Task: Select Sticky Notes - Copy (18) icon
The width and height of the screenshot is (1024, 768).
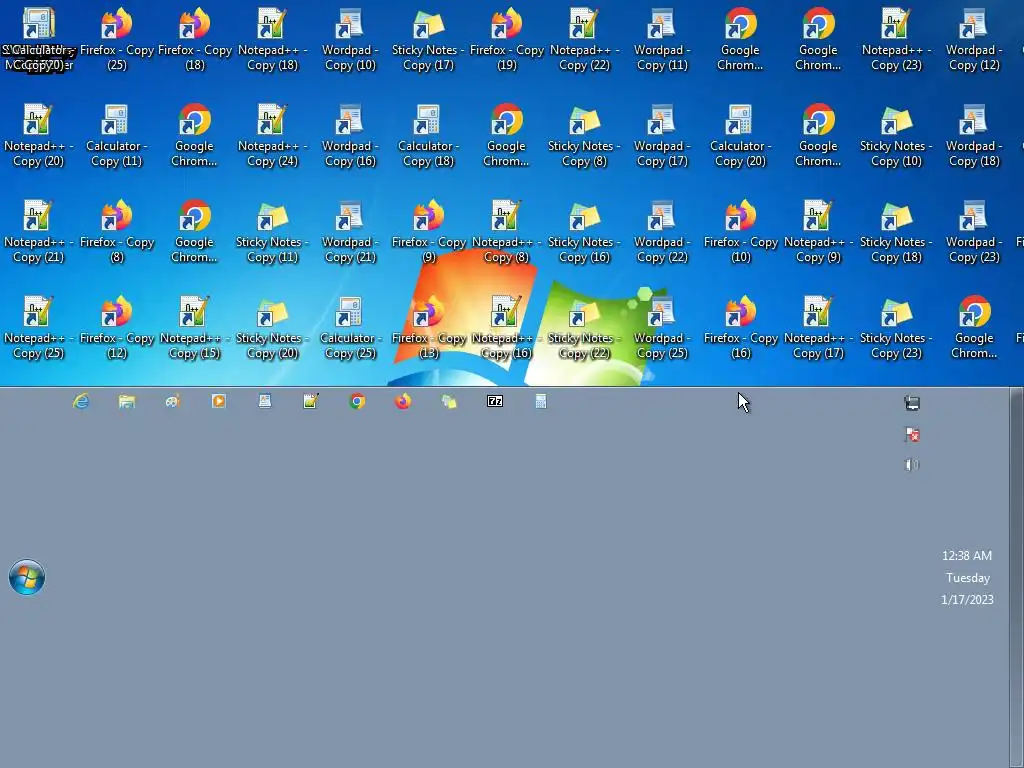Action: point(896,231)
